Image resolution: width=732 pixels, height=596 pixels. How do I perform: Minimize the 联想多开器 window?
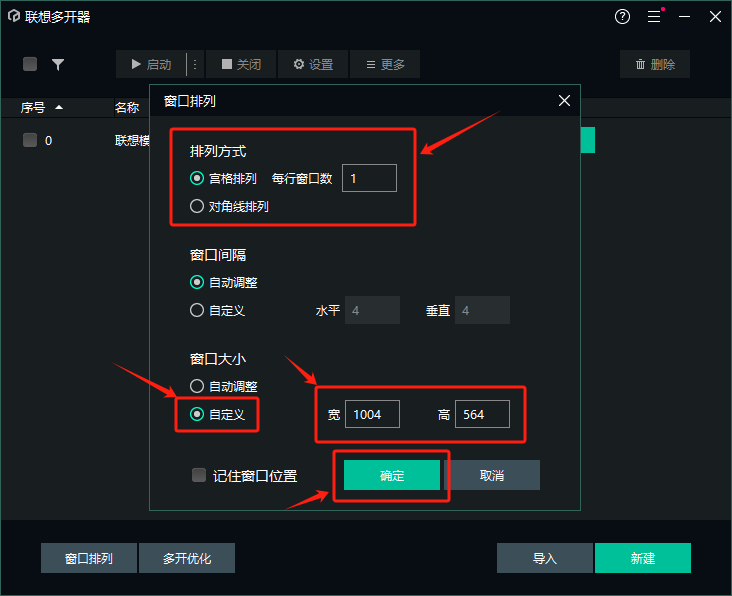[x=684, y=17]
